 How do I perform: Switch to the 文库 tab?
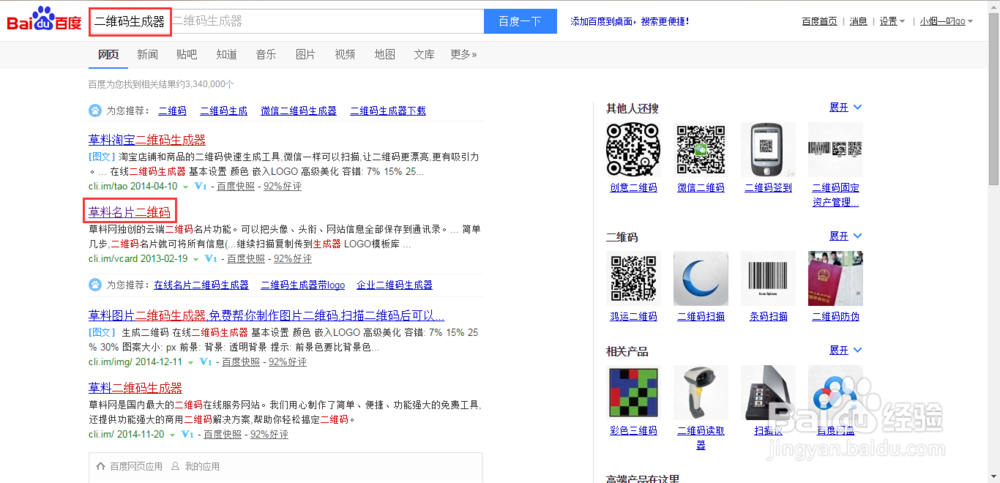[424, 54]
